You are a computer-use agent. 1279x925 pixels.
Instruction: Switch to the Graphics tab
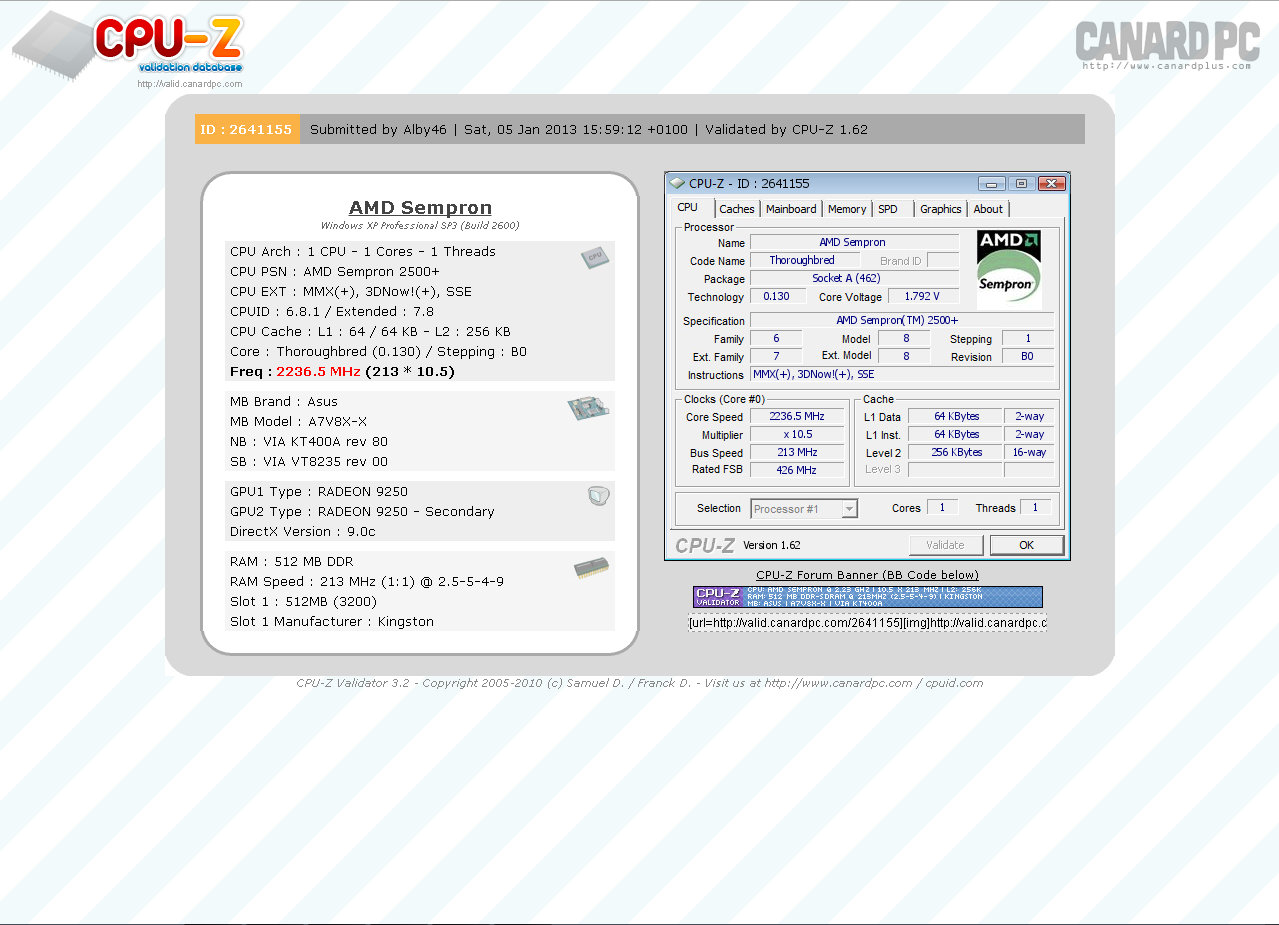pos(941,209)
